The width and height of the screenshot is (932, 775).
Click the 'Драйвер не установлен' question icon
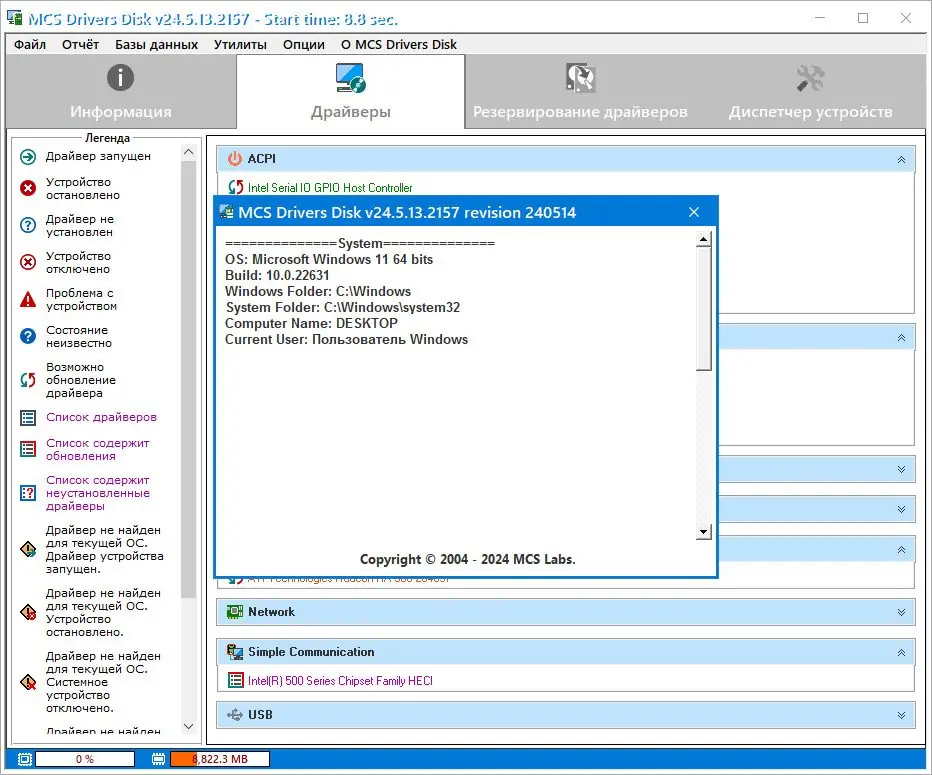coord(28,225)
